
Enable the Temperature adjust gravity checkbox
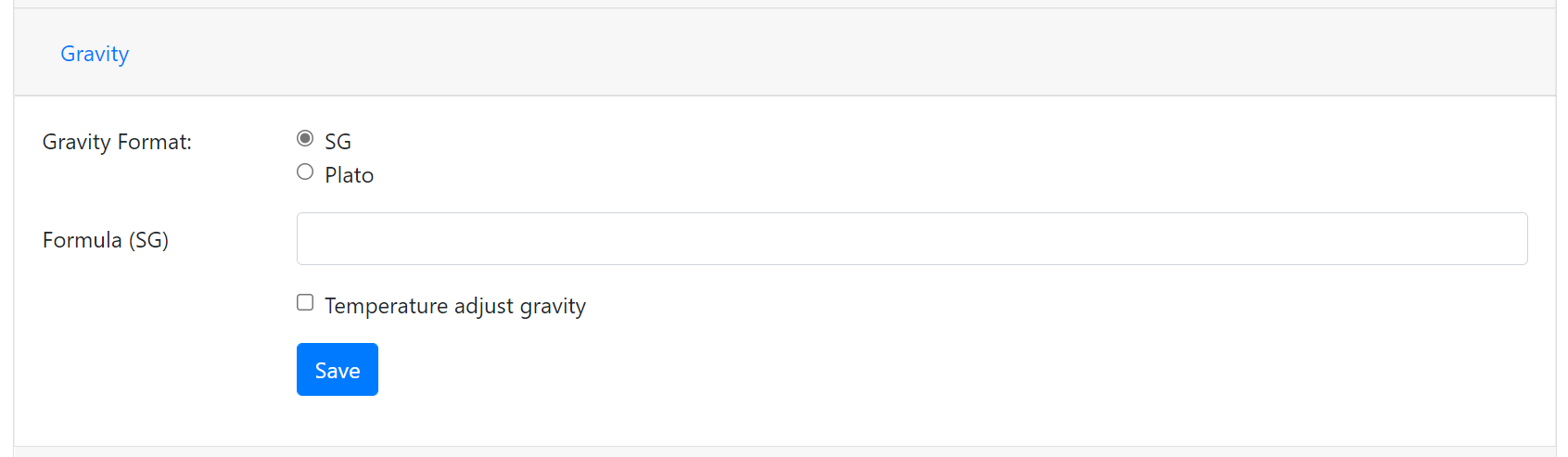coord(305,302)
